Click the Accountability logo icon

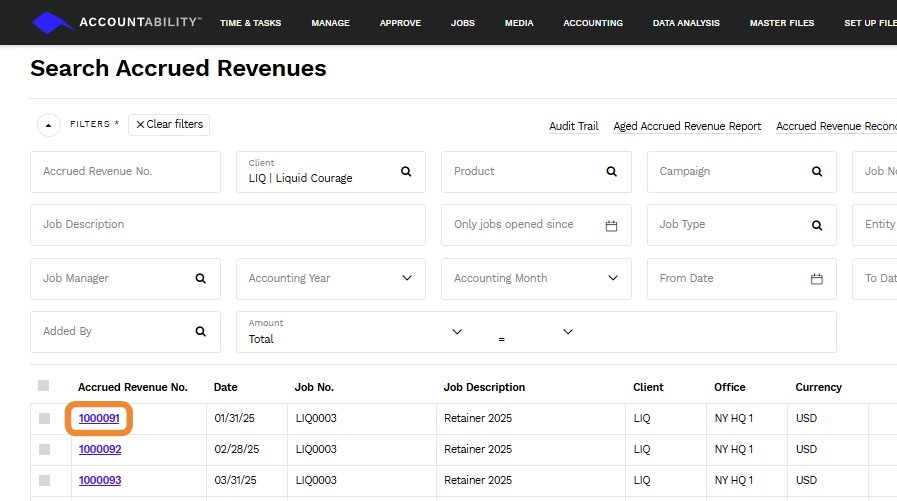52,22
